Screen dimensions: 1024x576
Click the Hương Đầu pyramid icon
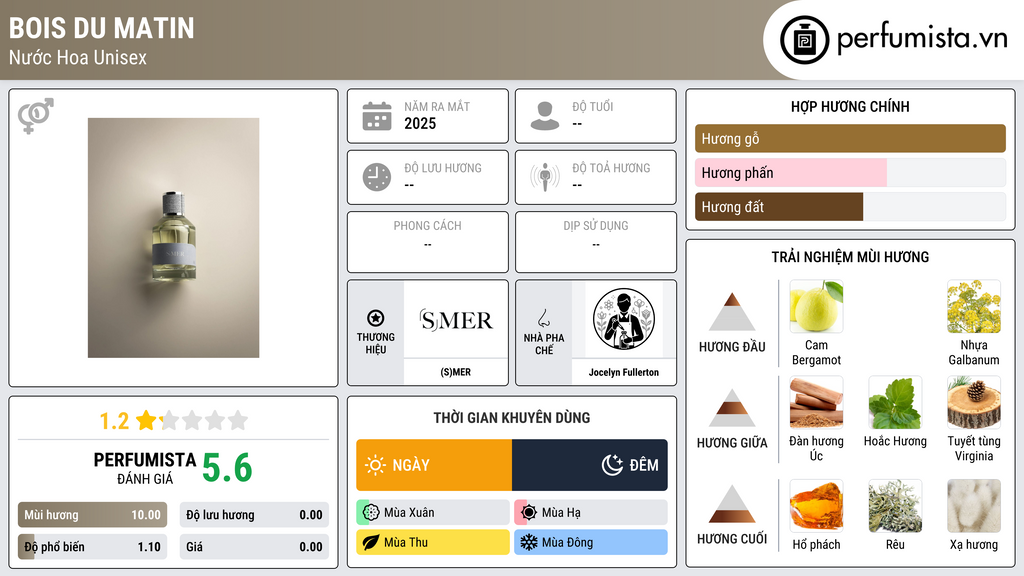(x=732, y=312)
